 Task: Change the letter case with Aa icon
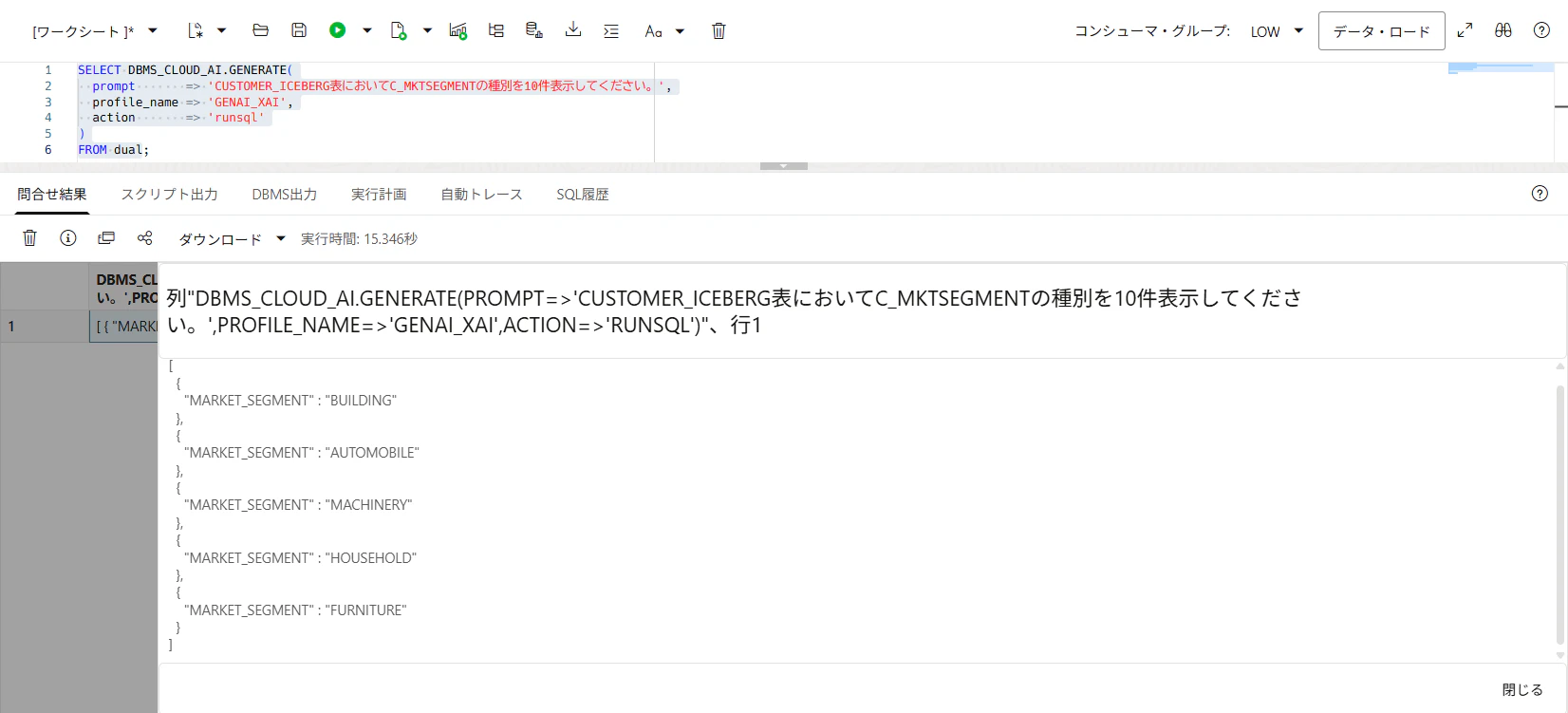(x=653, y=30)
